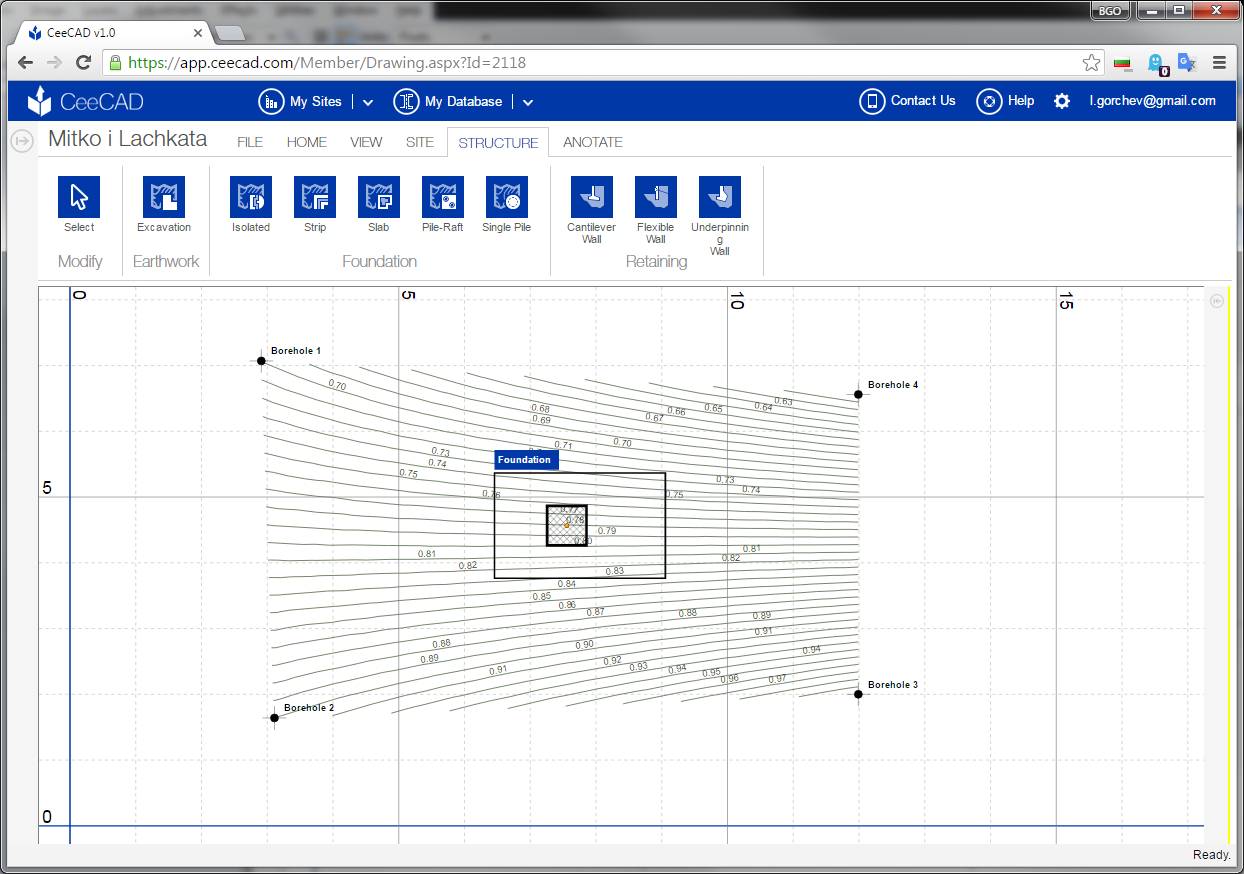Click the 0.97 contour label
This screenshot has height=874, width=1244.
(777, 679)
